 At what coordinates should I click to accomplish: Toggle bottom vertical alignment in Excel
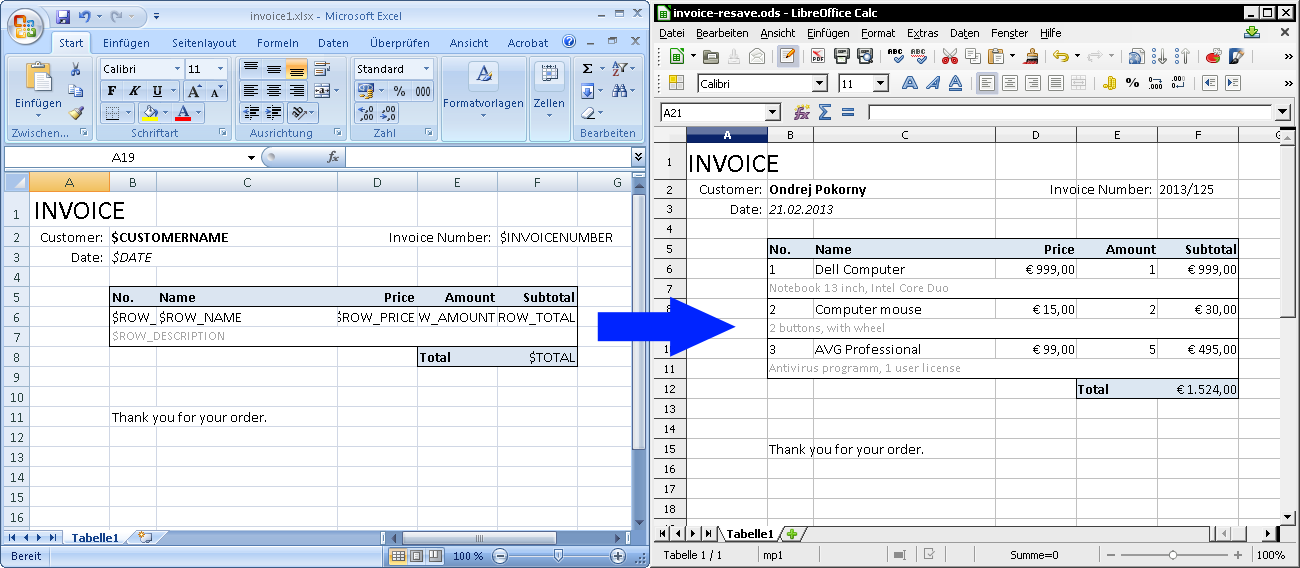click(x=297, y=69)
